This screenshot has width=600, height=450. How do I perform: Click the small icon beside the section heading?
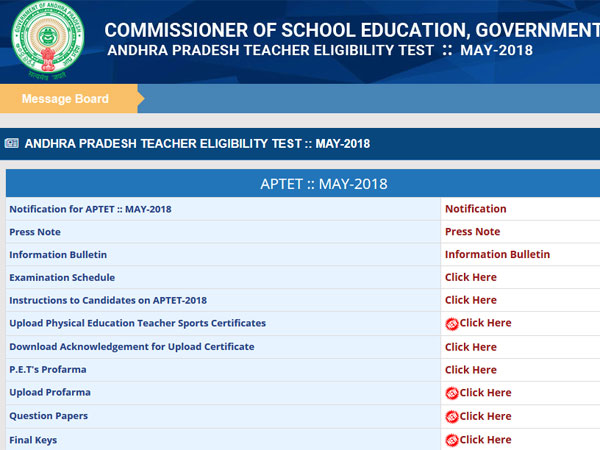[11, 144]
